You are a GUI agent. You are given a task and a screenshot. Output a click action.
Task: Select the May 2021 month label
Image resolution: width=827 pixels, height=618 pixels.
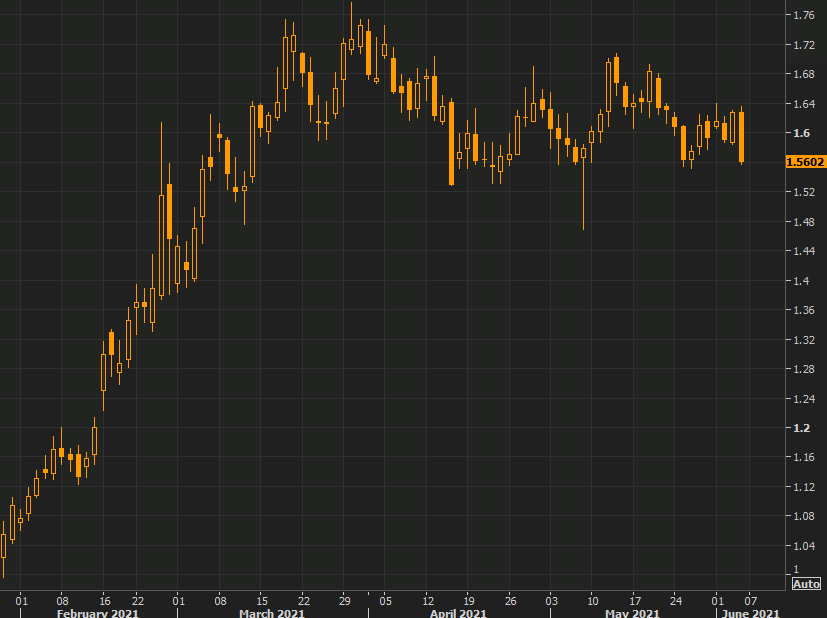pyautogui.click(x=632, y=613)
